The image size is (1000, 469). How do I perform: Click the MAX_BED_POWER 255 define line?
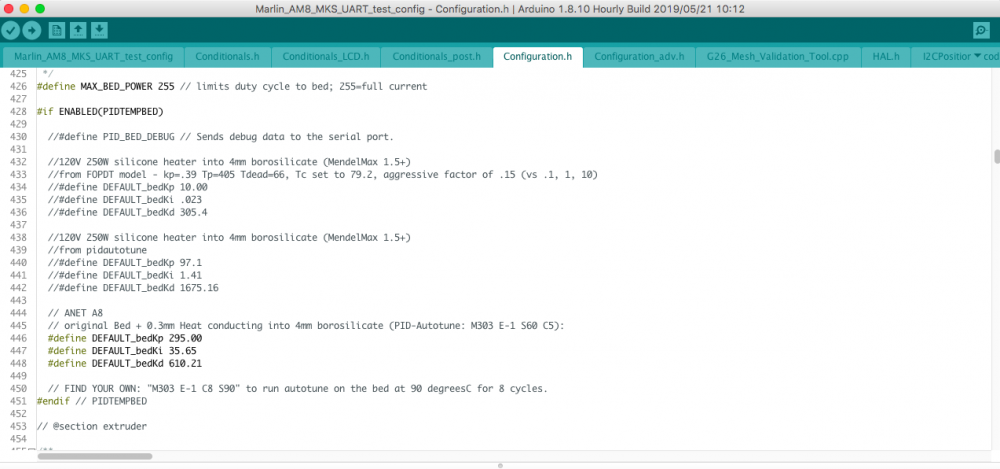pyautogui.click(x=232, y=86)
